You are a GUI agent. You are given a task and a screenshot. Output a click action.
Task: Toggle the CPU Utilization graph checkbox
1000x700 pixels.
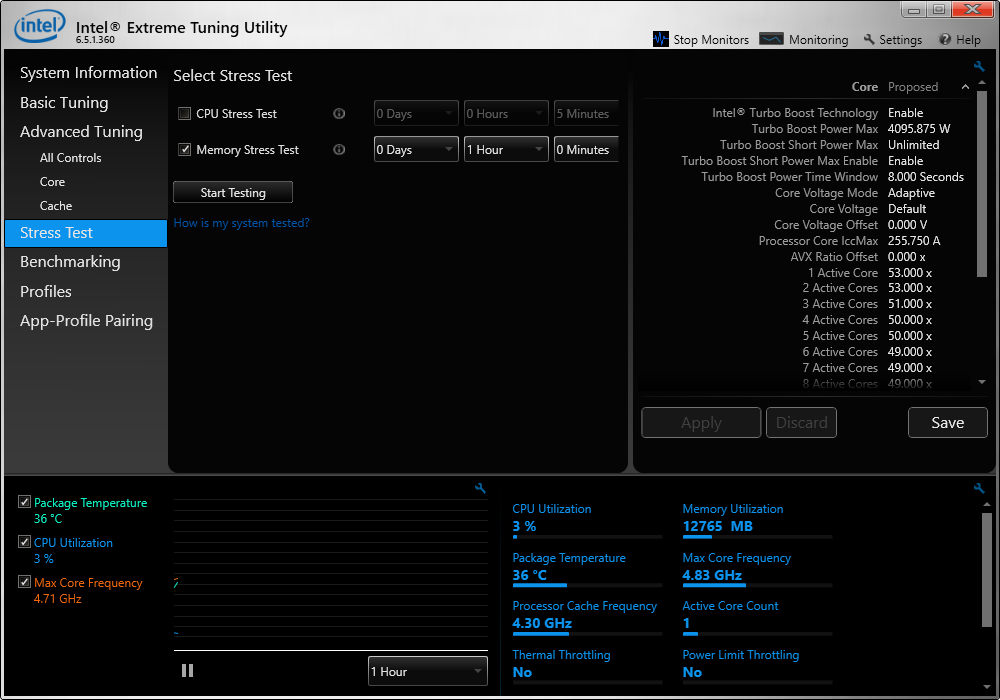tap(24, 542)
